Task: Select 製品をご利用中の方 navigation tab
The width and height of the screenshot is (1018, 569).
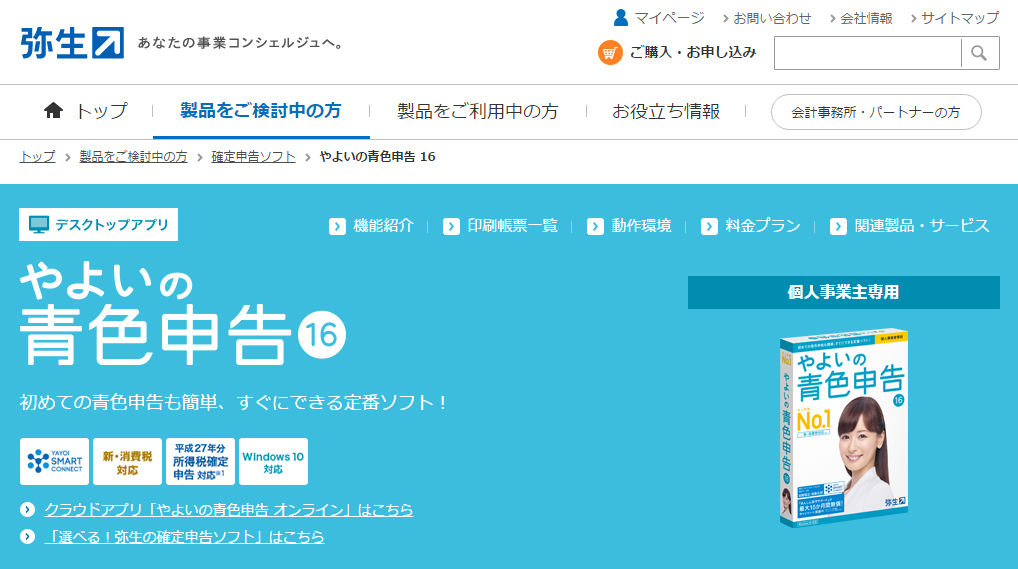Action: tap(478, 111)
